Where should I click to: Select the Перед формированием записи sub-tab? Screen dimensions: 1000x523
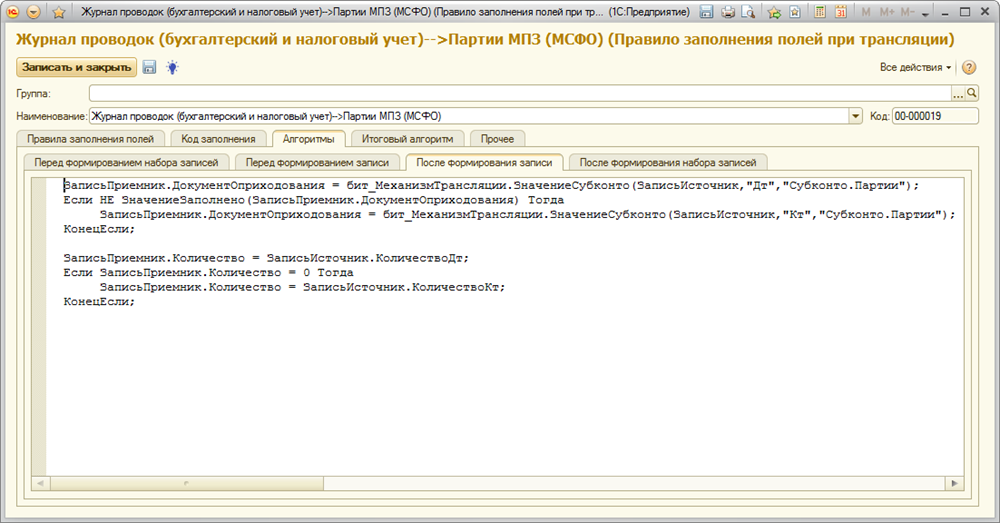(x=318, y=161)
